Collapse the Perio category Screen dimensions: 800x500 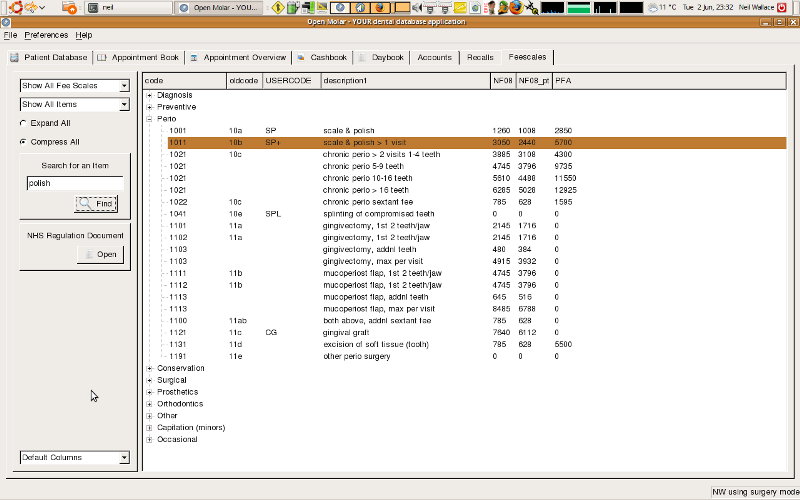[x=149, y=119]
